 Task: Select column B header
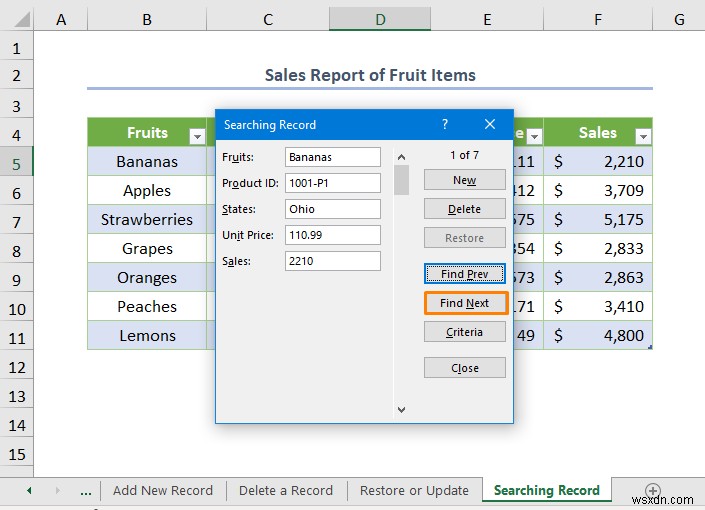click(147, 19)
